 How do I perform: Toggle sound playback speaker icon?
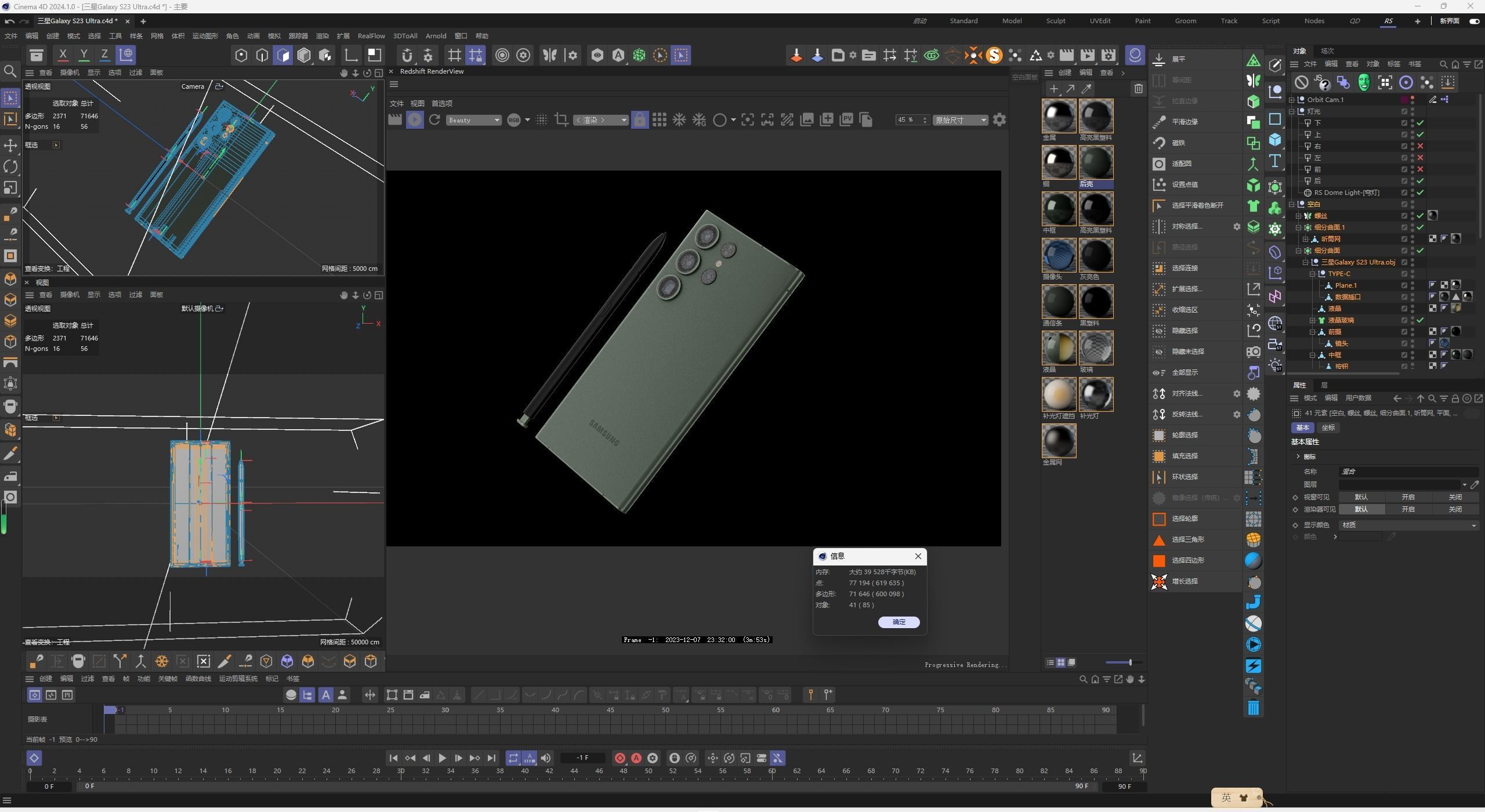pyautogui.click(x=546, y=758)
